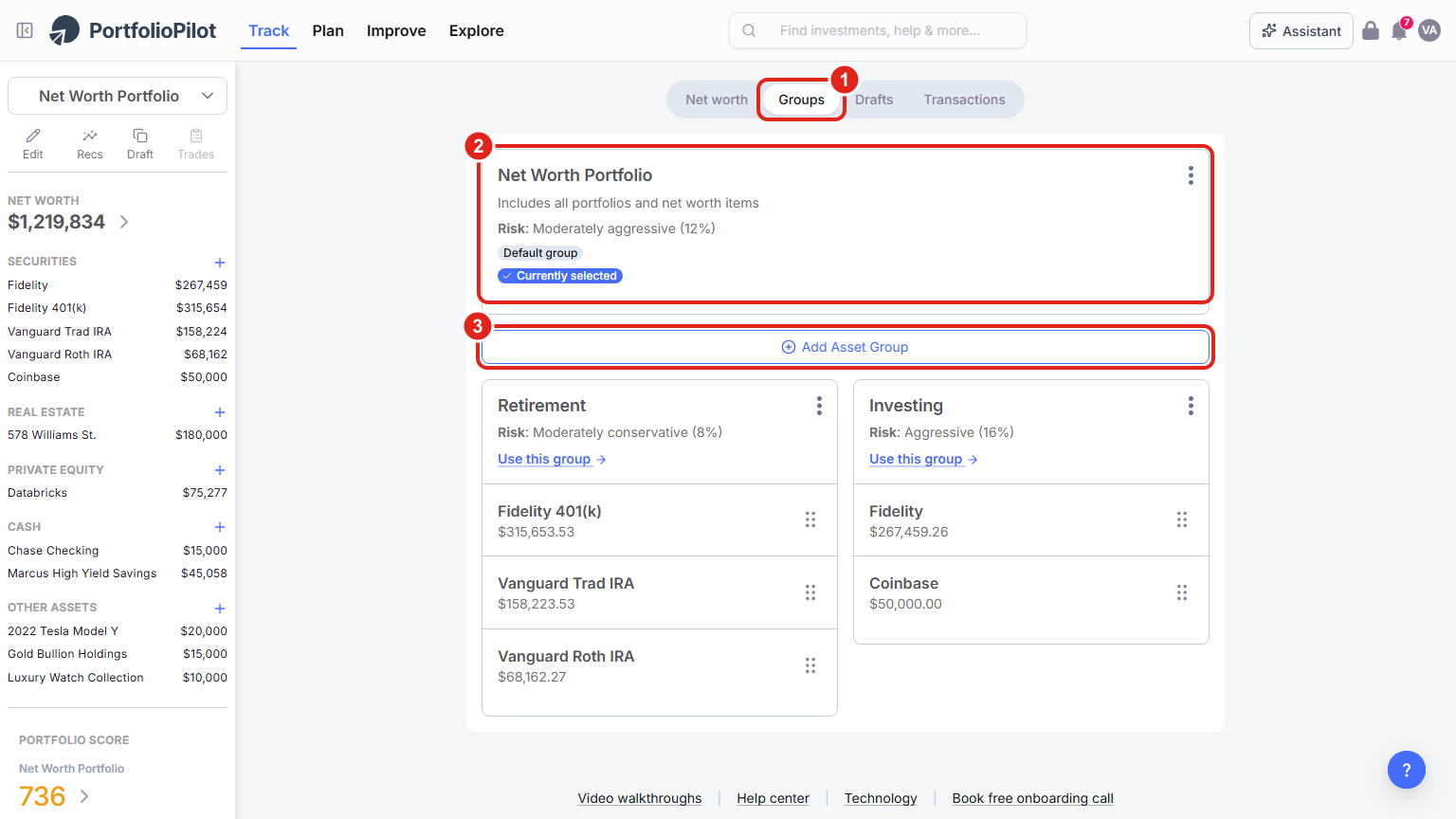This screenshot has width=1456, height=819.
Task: Add a new Cash account
Action: click(x=220, y=527)
